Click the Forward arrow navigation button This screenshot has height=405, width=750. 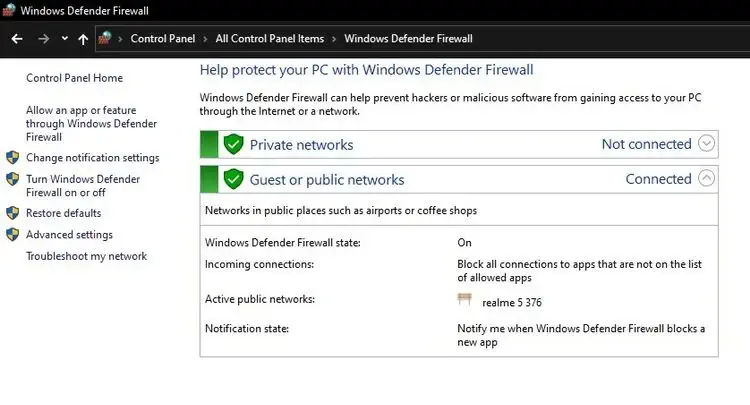tap(44, 39)
